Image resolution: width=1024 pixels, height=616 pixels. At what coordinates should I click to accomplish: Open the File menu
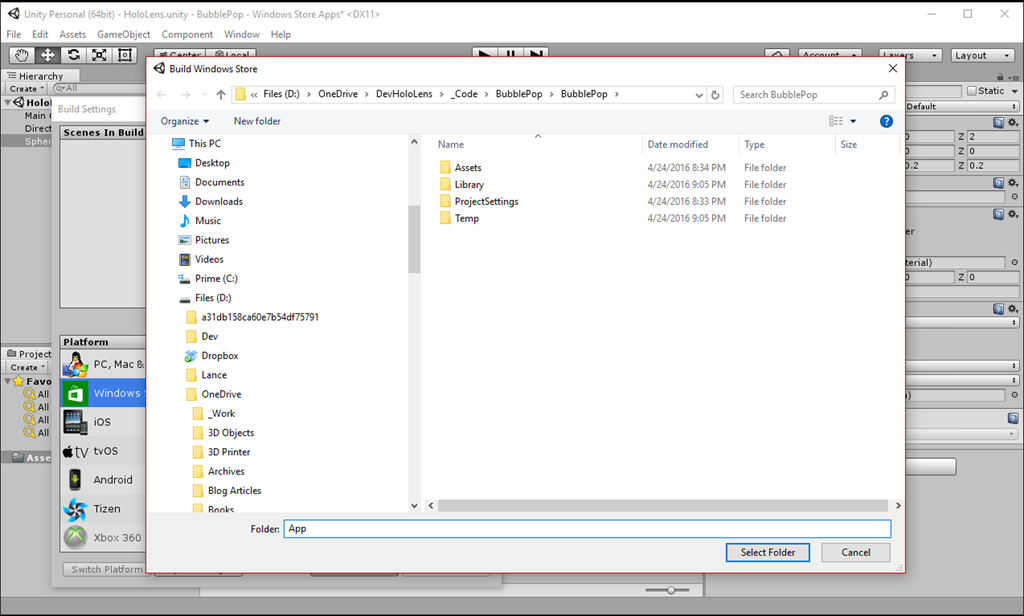(x=14, y=35)
